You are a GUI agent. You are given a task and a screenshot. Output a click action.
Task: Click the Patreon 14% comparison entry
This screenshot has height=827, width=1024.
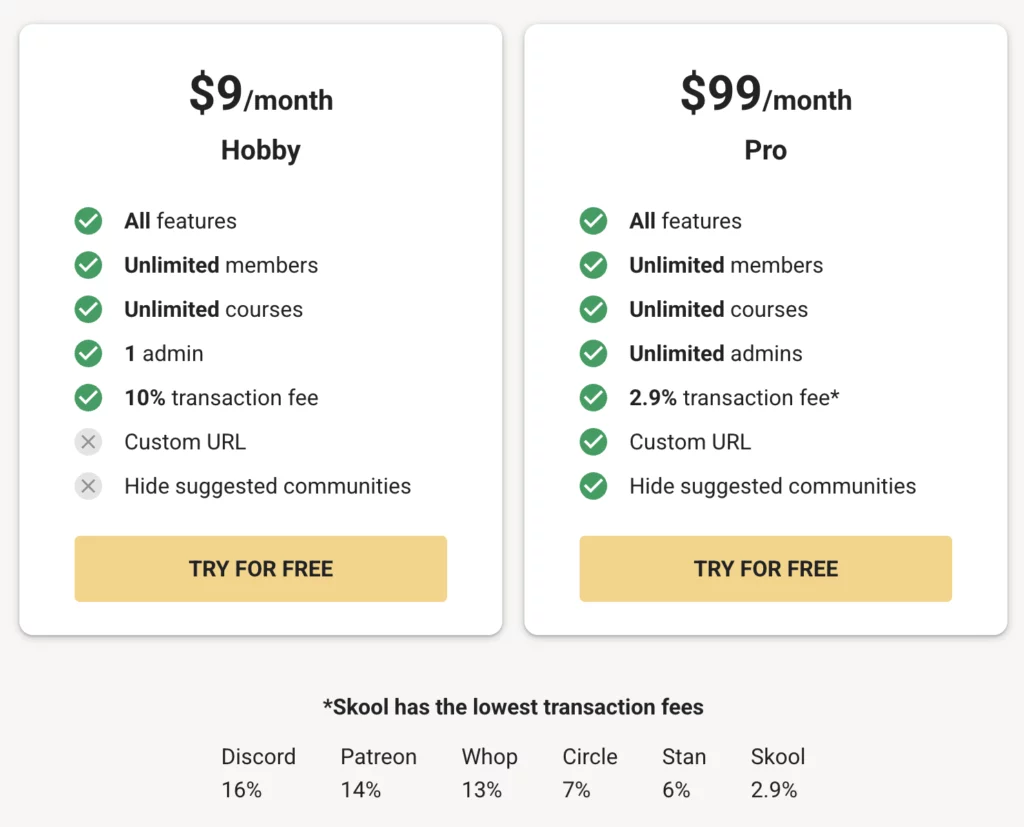[x=378, y=772]
